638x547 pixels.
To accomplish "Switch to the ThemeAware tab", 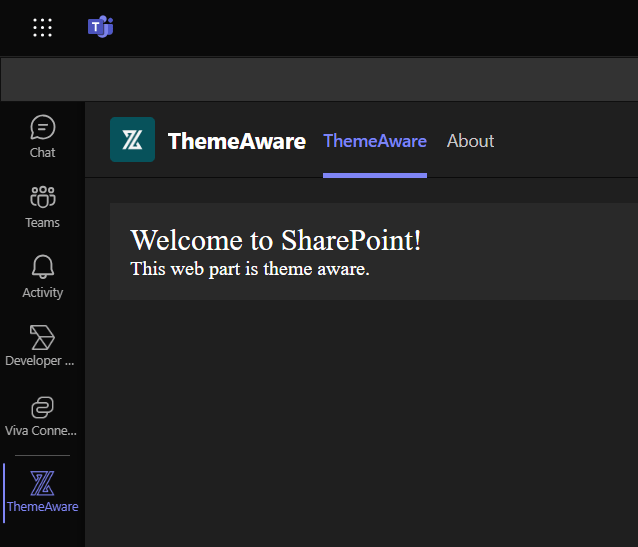I will (x=375, y=141).
